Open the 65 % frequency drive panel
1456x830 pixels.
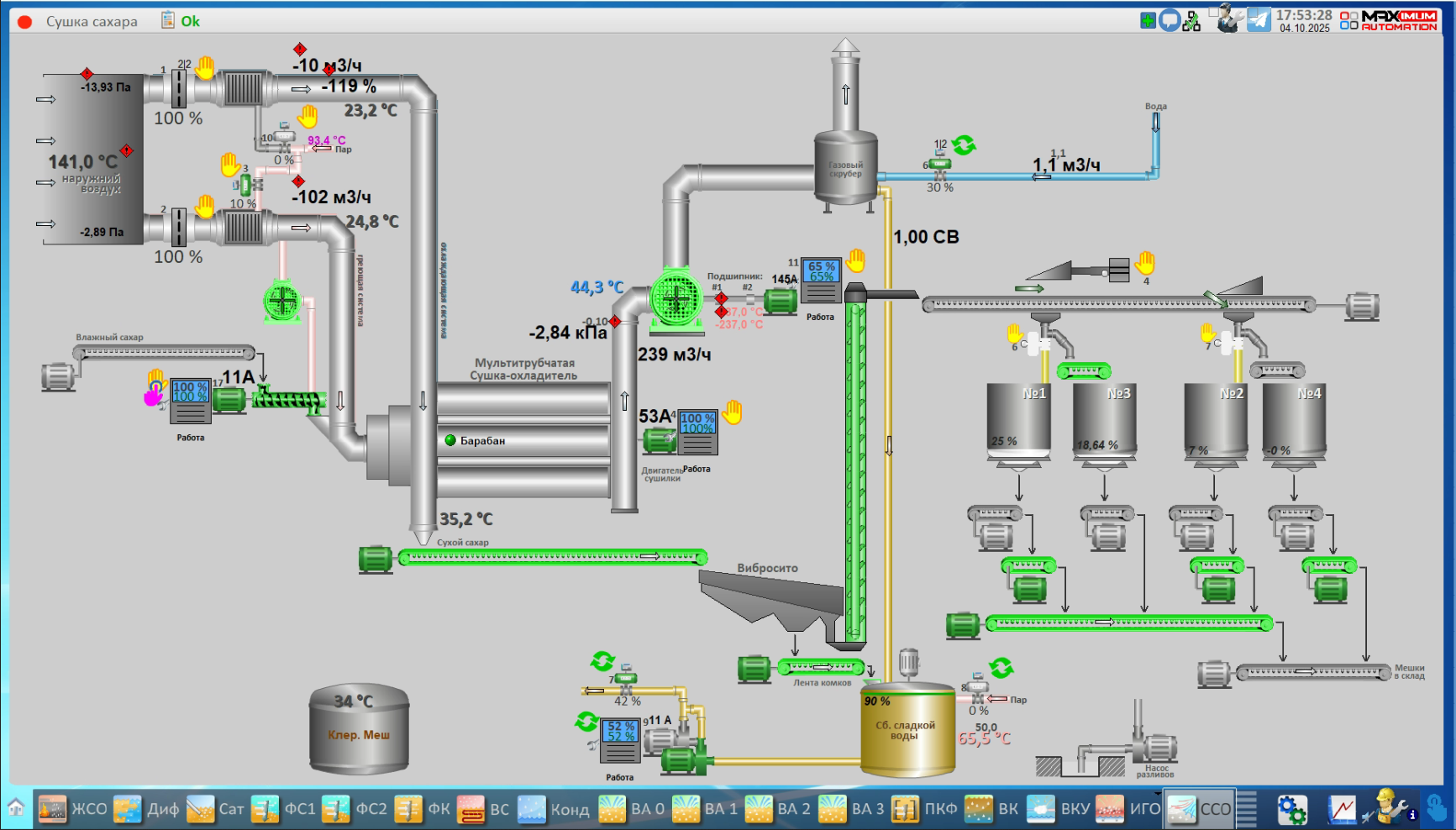coord(821,280)
